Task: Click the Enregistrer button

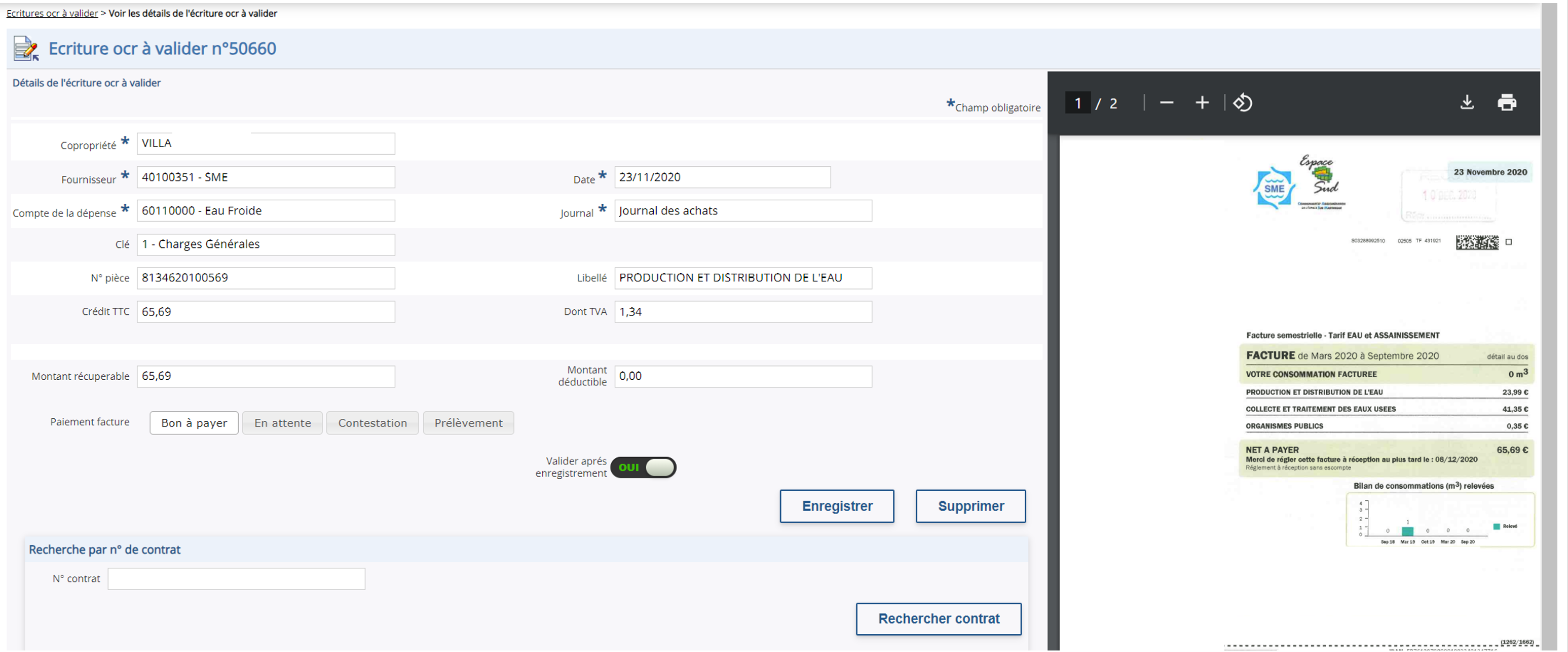Action: [x=837, y=506]
